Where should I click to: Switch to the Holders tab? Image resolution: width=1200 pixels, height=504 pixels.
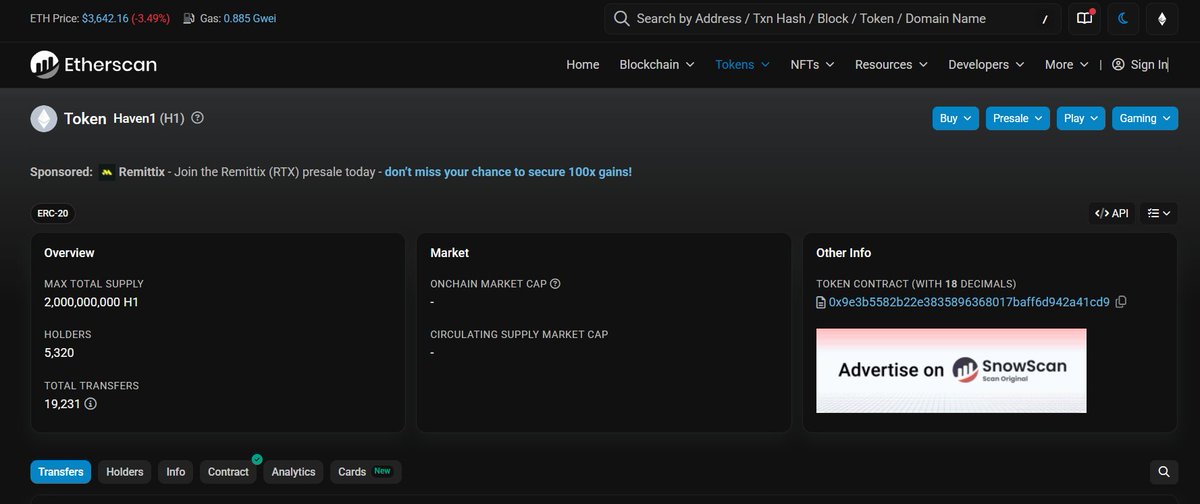[125, 472]
